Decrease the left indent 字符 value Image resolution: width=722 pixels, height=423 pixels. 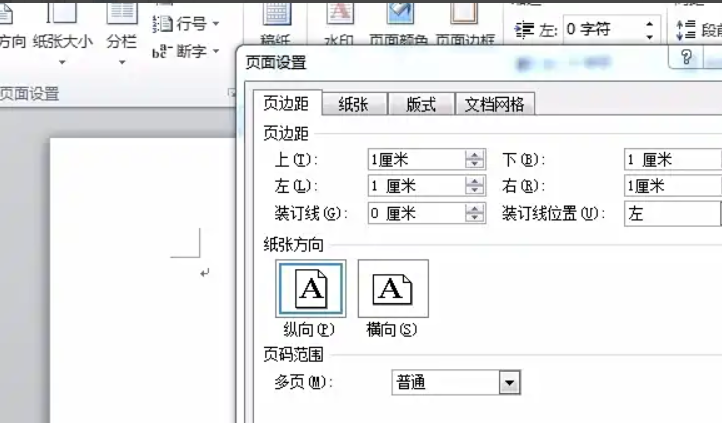click(649, 36)
